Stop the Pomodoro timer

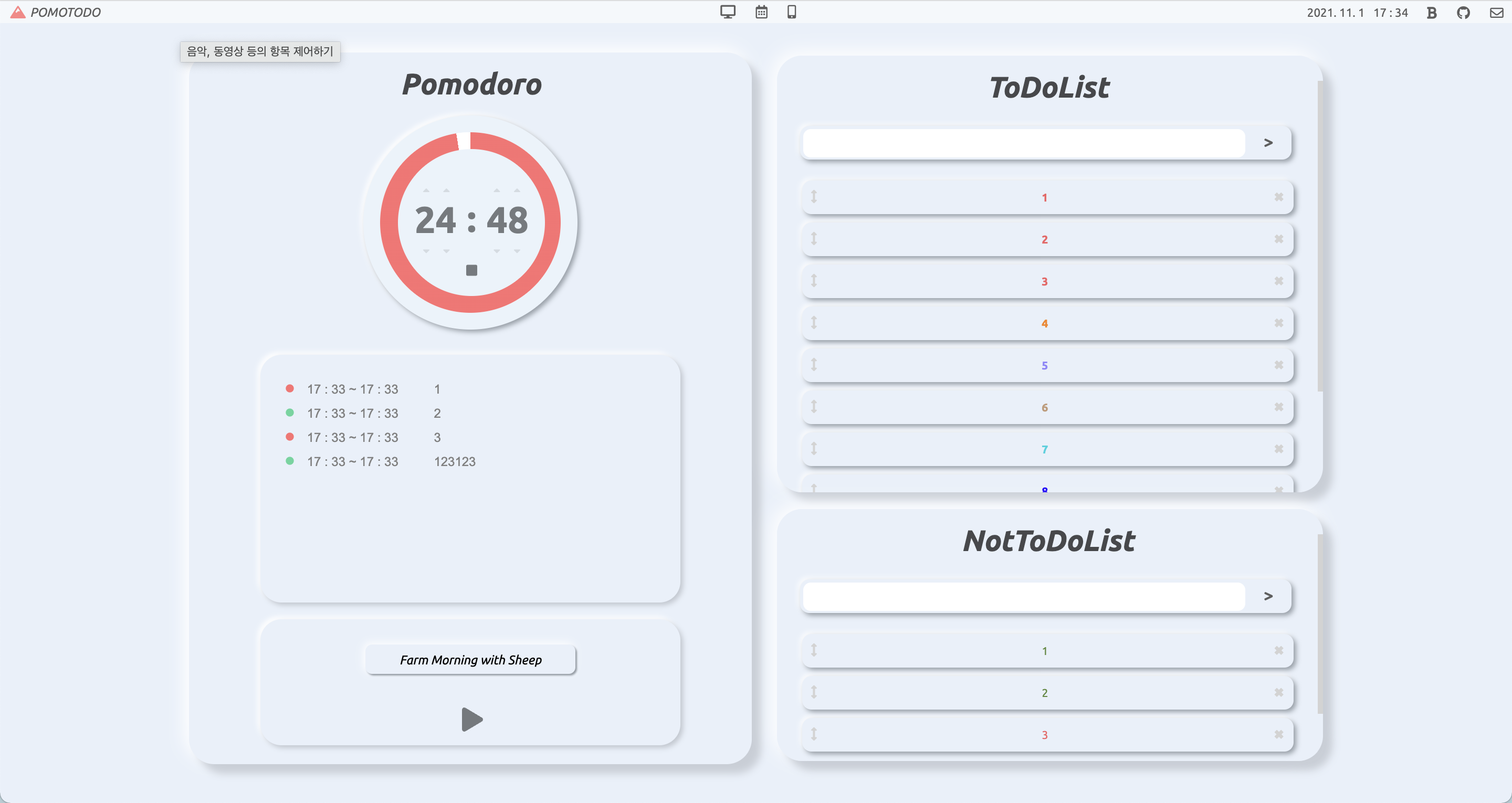click(471, 270)
